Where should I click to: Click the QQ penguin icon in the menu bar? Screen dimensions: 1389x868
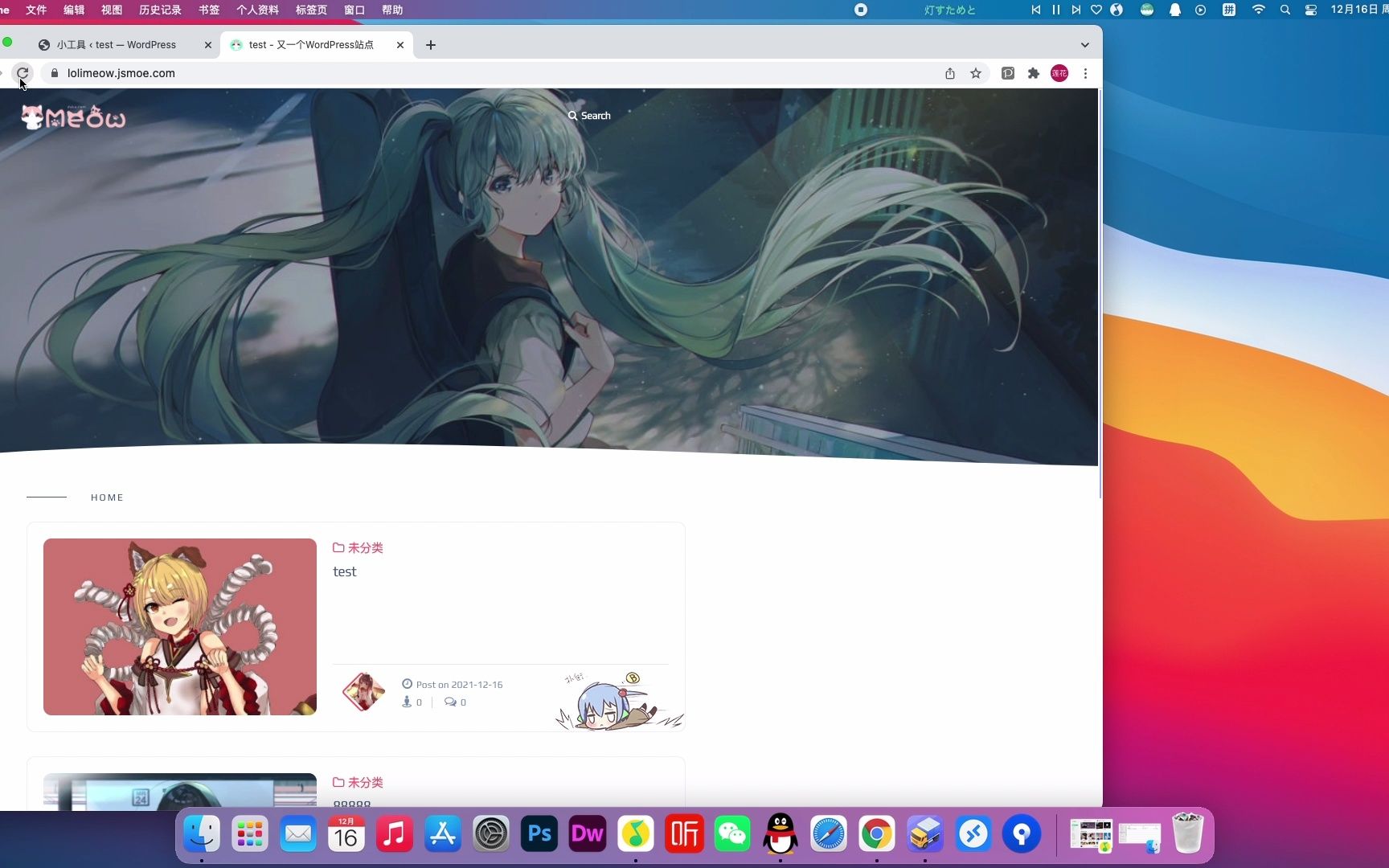[x=1175, y=10]
